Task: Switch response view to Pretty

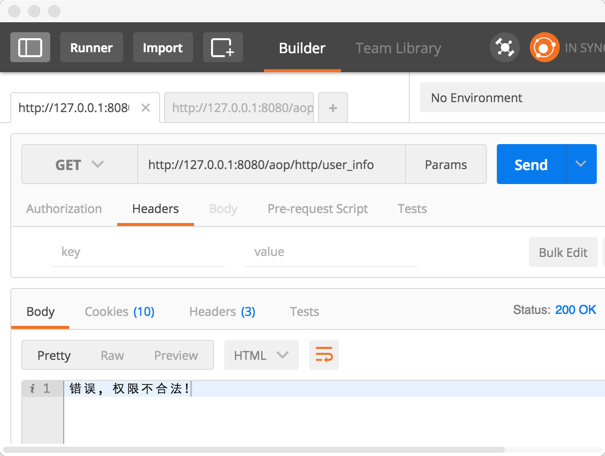Action: click(x=54, y=355)
